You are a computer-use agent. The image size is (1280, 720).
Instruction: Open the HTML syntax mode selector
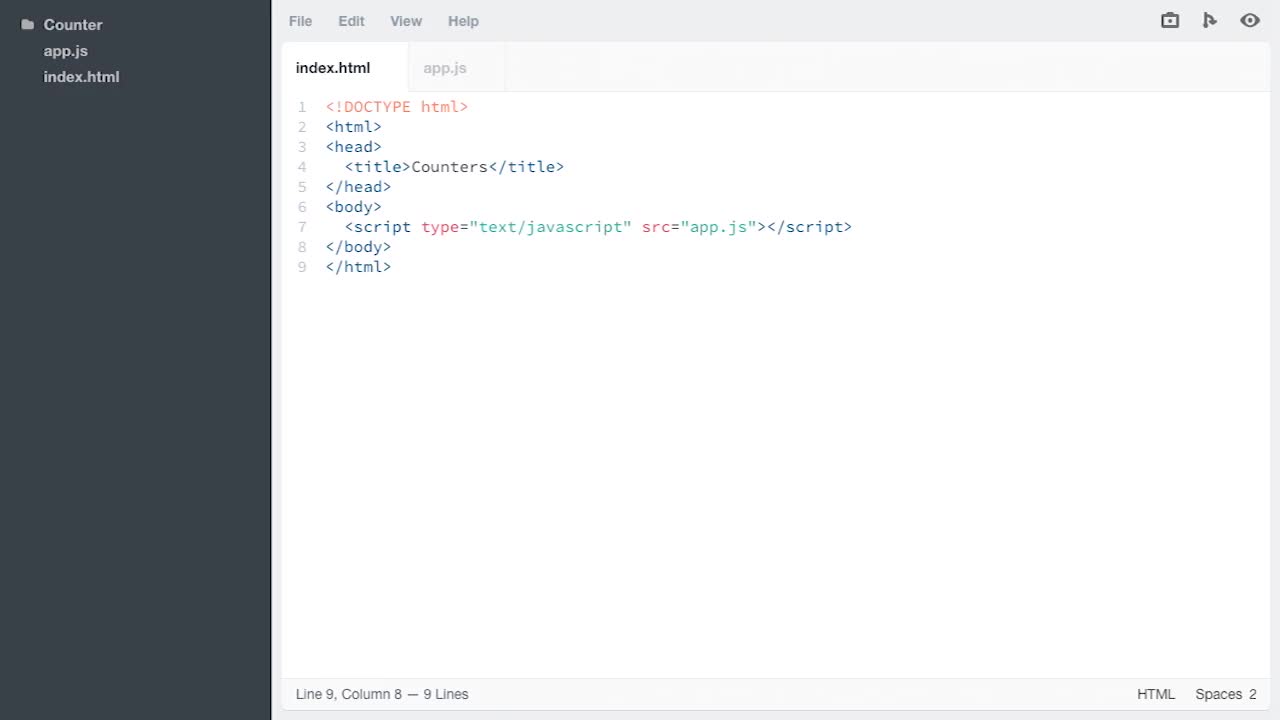click(x=1156, y=694)
